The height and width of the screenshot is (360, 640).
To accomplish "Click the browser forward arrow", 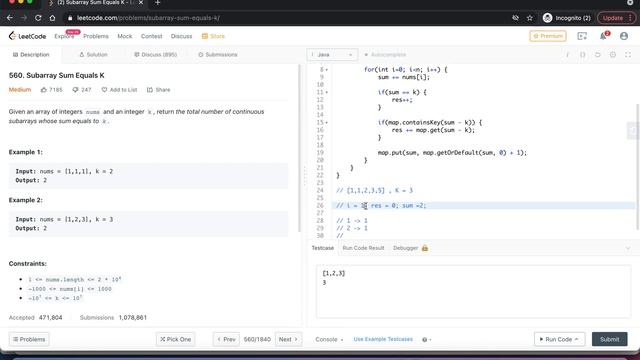I will coord(24,18).
